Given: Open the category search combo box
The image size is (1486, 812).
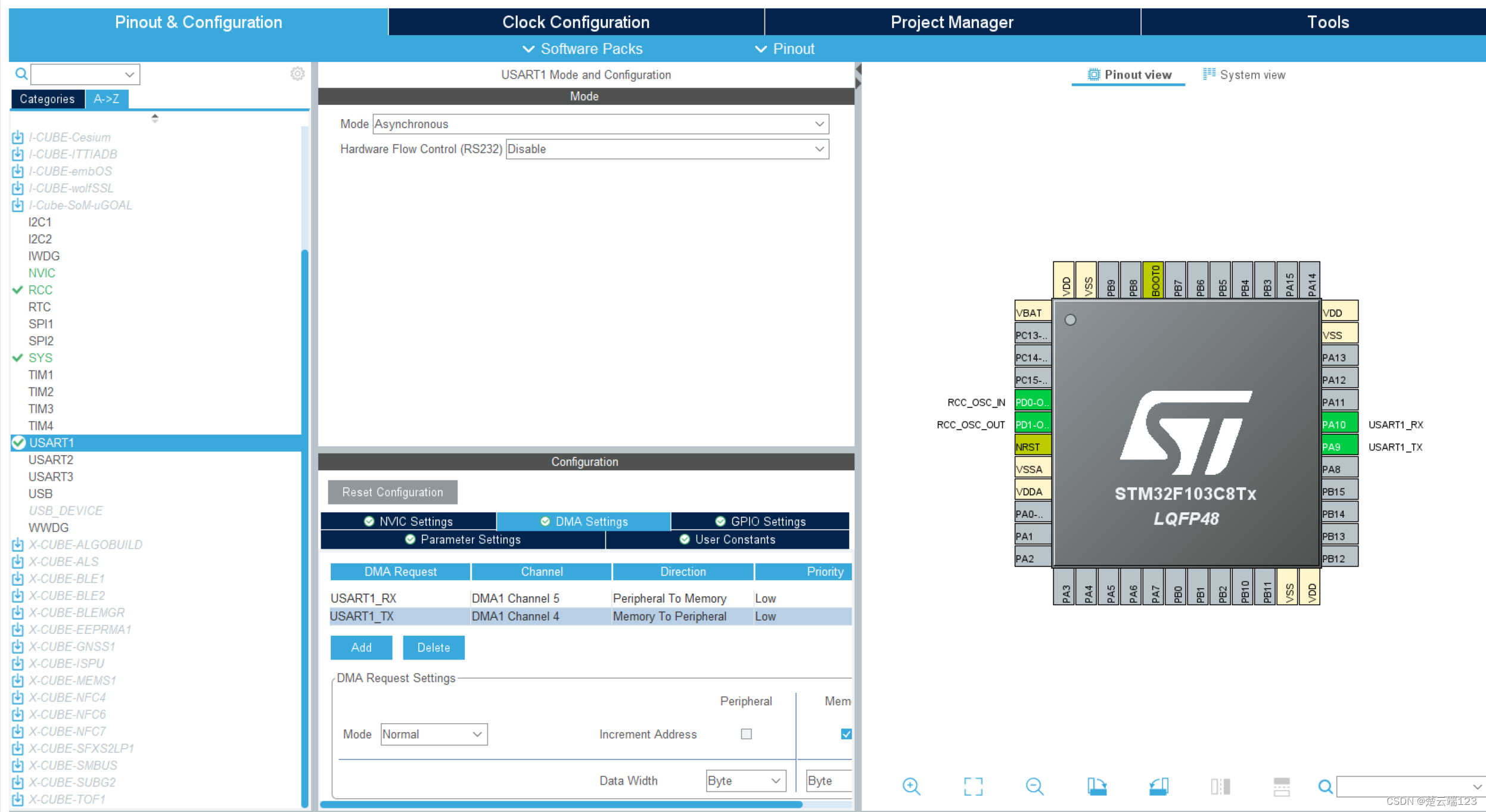Looking at the screenshot, I should pyautogui.click(x=85, y=74).
